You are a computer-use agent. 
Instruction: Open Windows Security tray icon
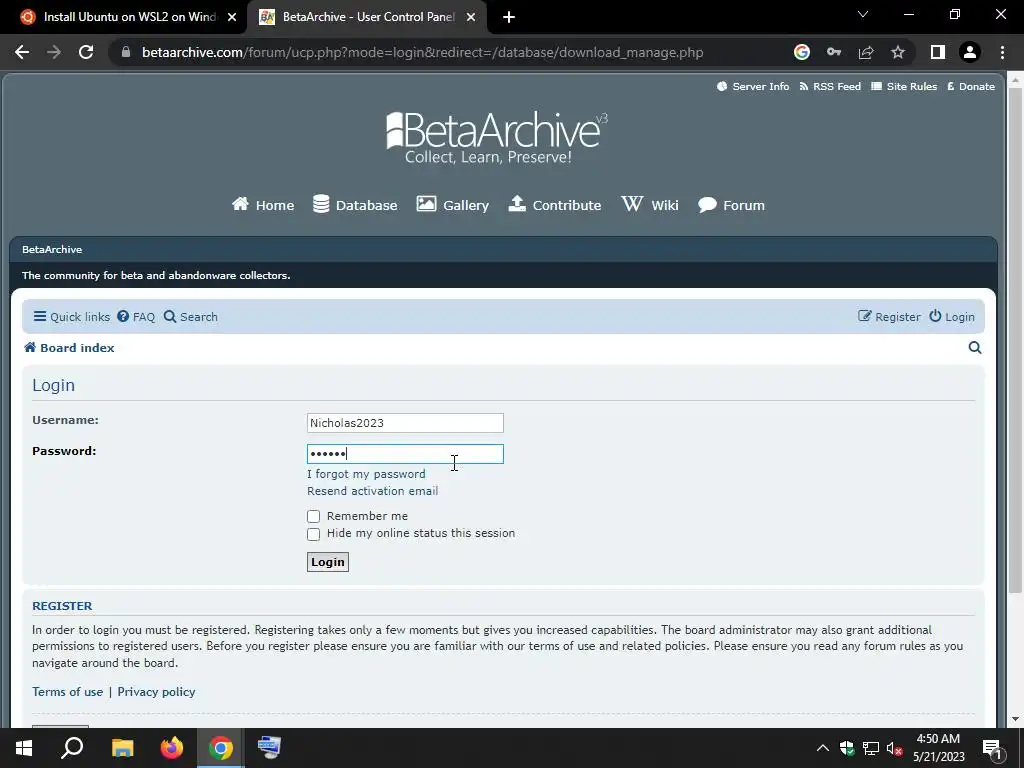[x=847, y=748]
